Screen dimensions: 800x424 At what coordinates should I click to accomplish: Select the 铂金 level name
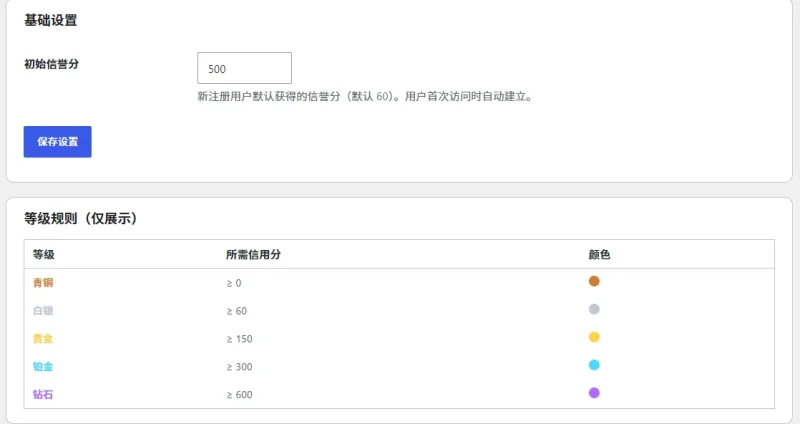(43, 367)
